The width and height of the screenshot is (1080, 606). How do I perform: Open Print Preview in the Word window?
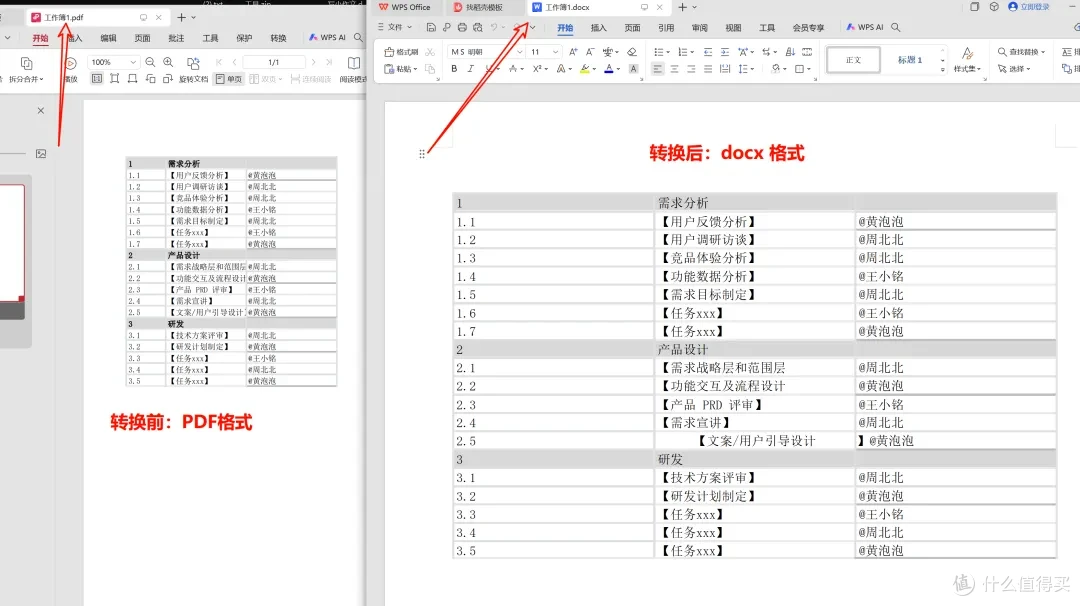pos(477,28)
